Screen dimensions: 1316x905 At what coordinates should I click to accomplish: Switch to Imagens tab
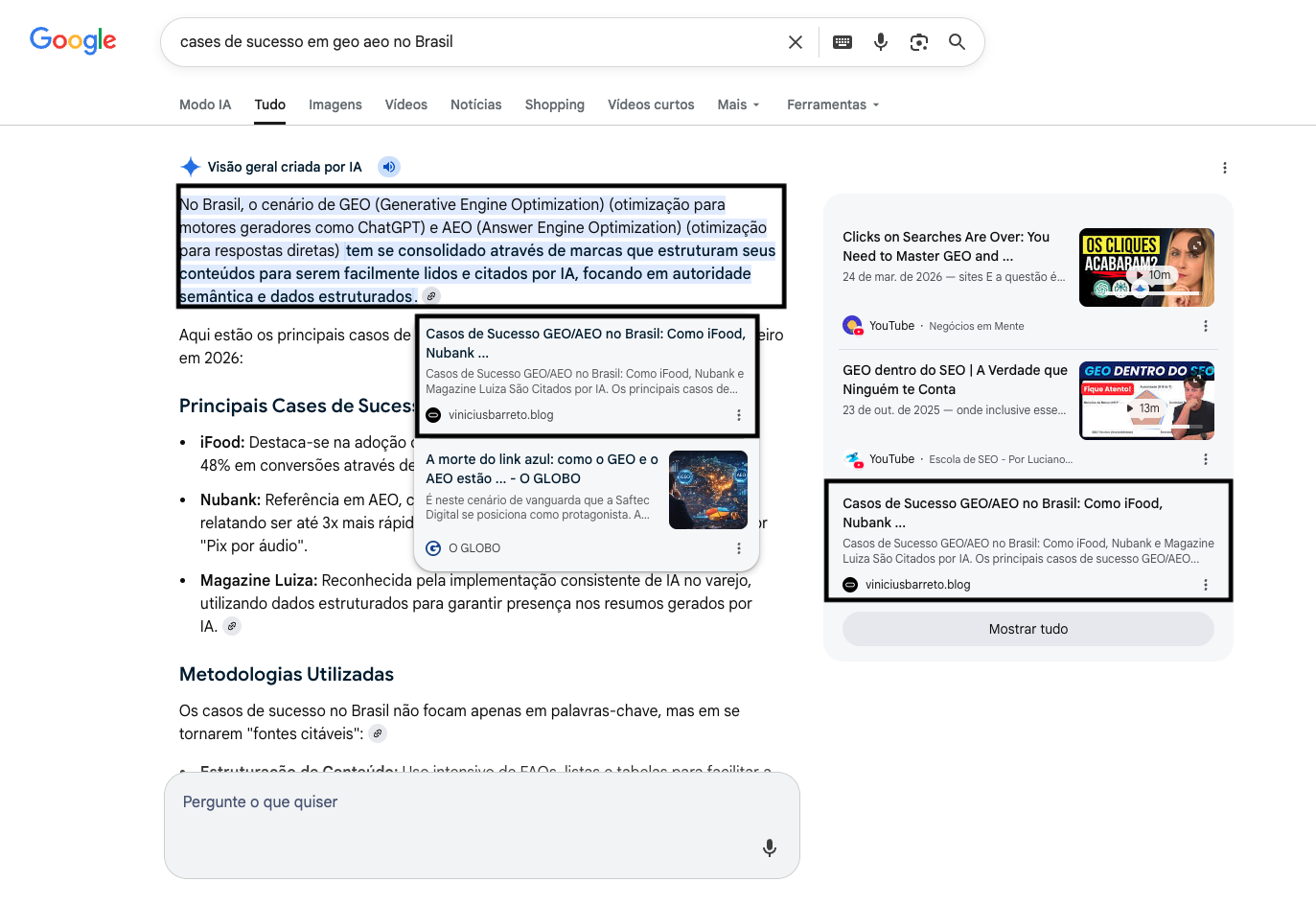[335, 104]
